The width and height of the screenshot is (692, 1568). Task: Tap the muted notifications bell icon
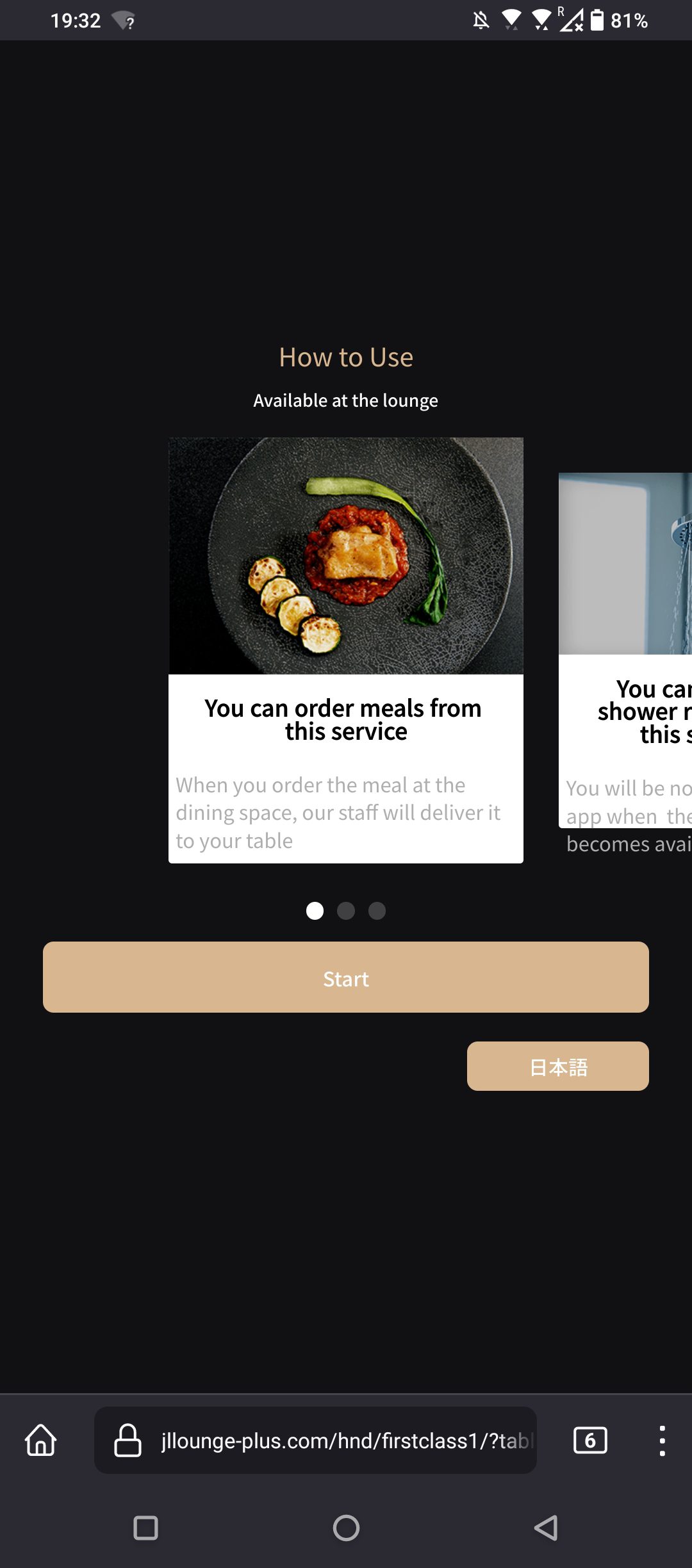coord(481,20)
